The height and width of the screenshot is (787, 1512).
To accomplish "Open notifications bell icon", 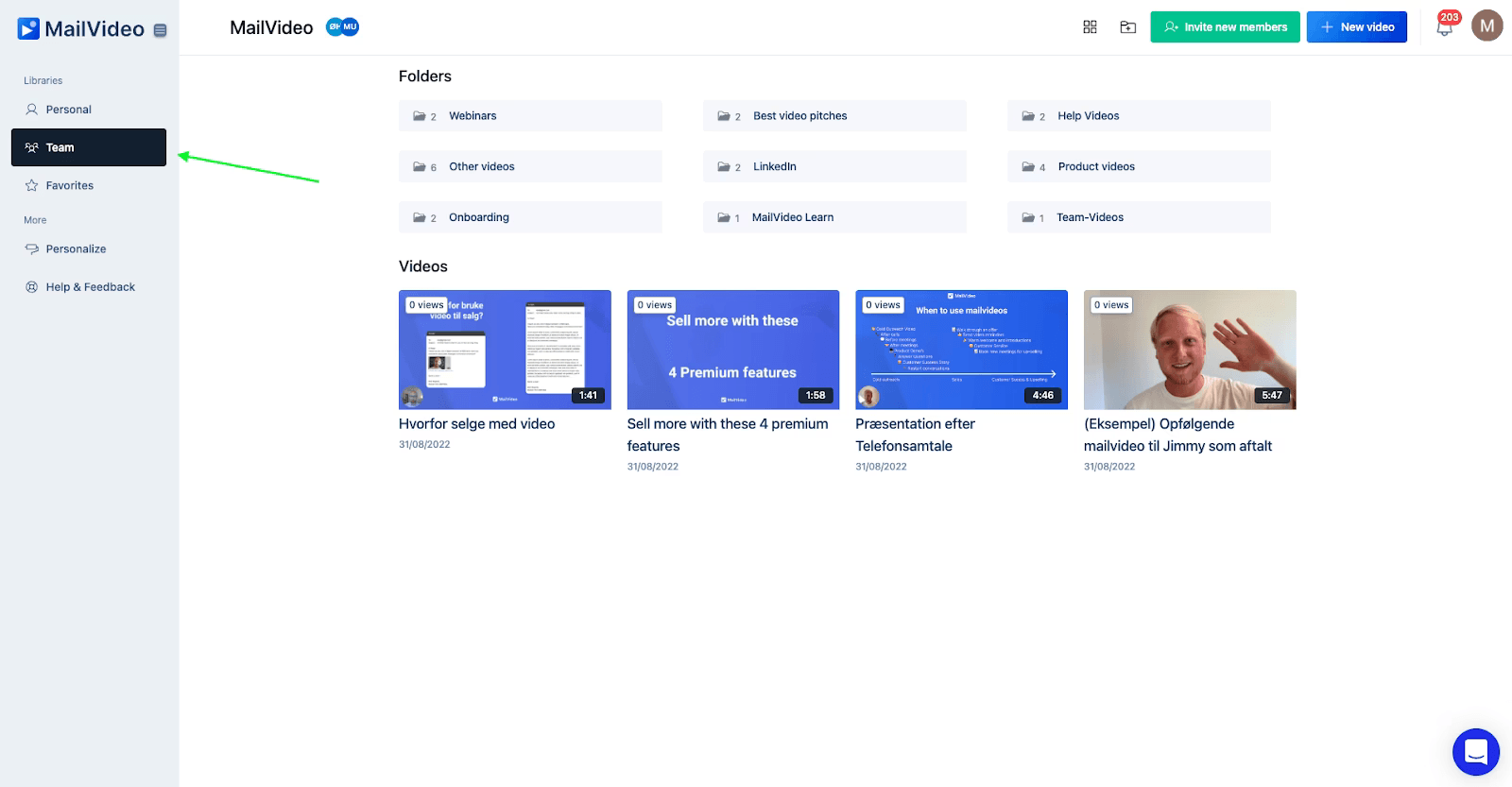I will pos(1444,30).
